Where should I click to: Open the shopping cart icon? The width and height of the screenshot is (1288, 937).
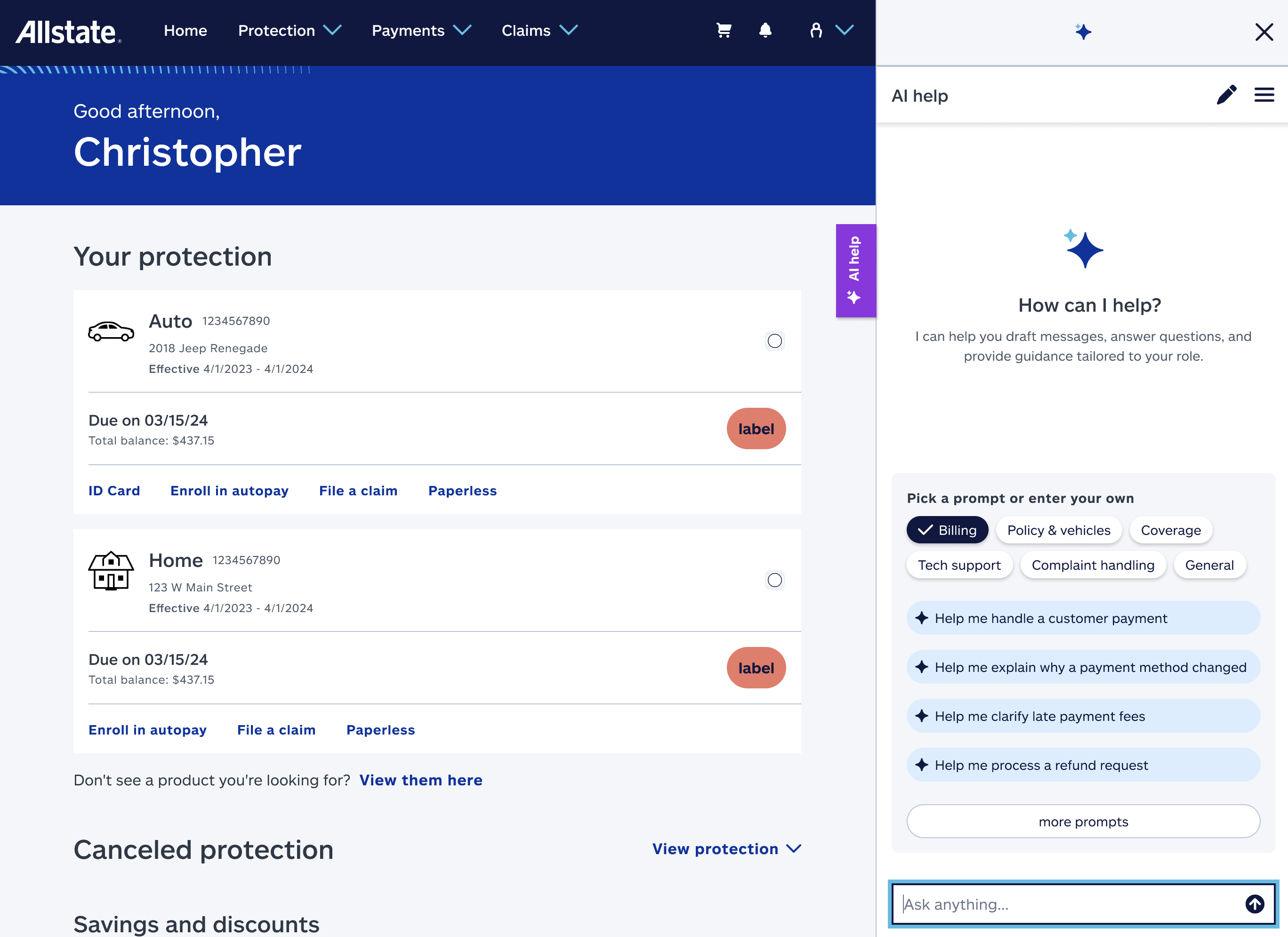[723, 31]
